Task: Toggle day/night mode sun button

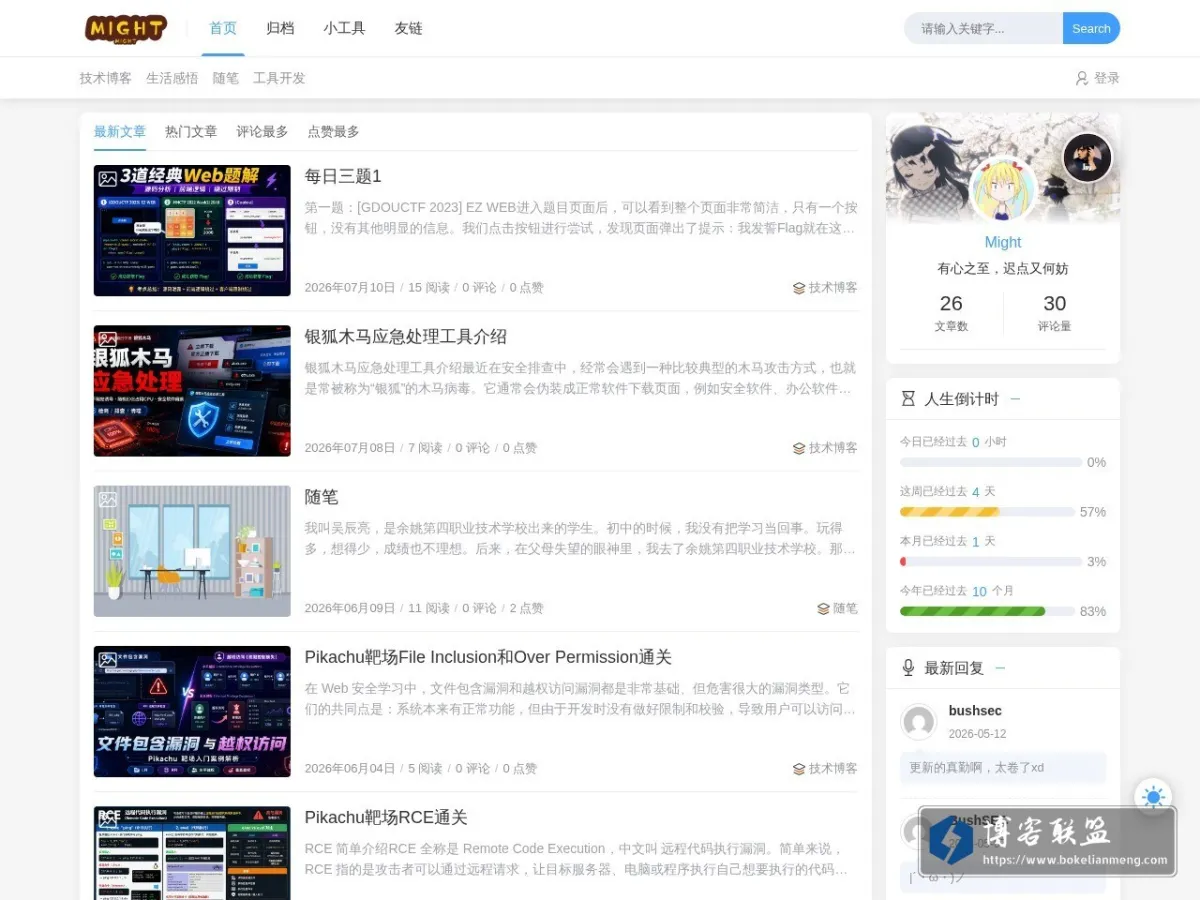Action: click(1153, 797)
